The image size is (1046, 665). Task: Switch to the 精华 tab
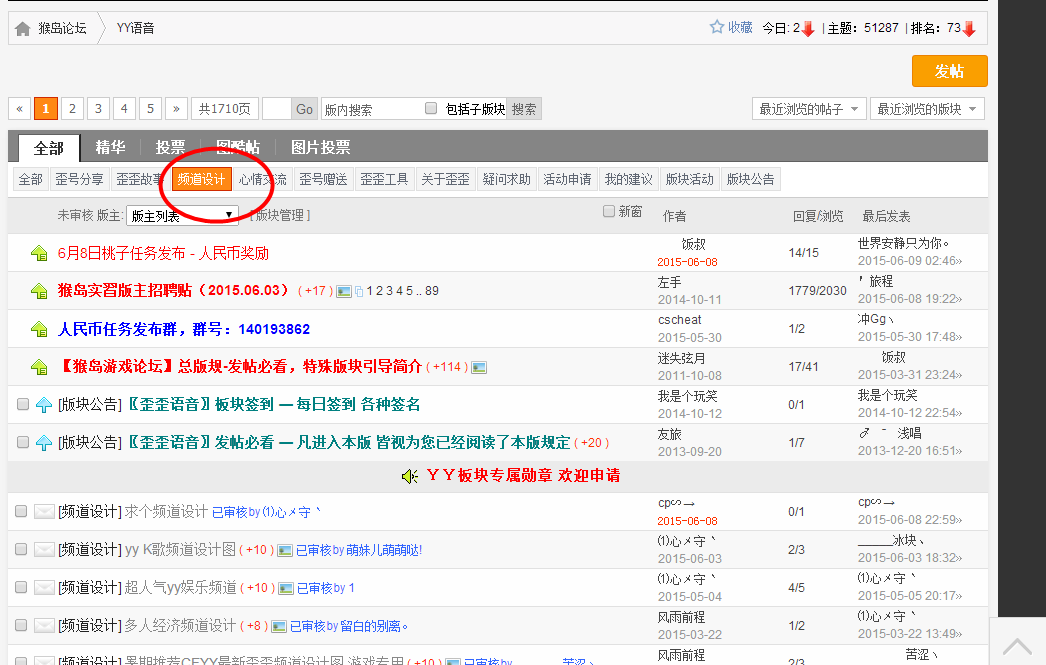click(110, 147)
